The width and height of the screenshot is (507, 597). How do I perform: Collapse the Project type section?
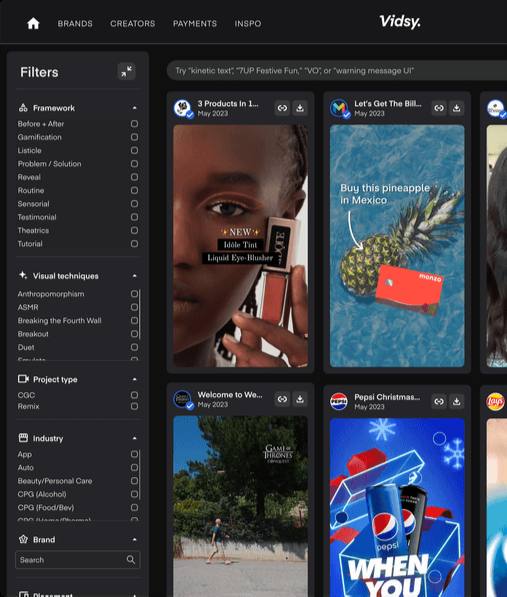click(x=134, y=379)
